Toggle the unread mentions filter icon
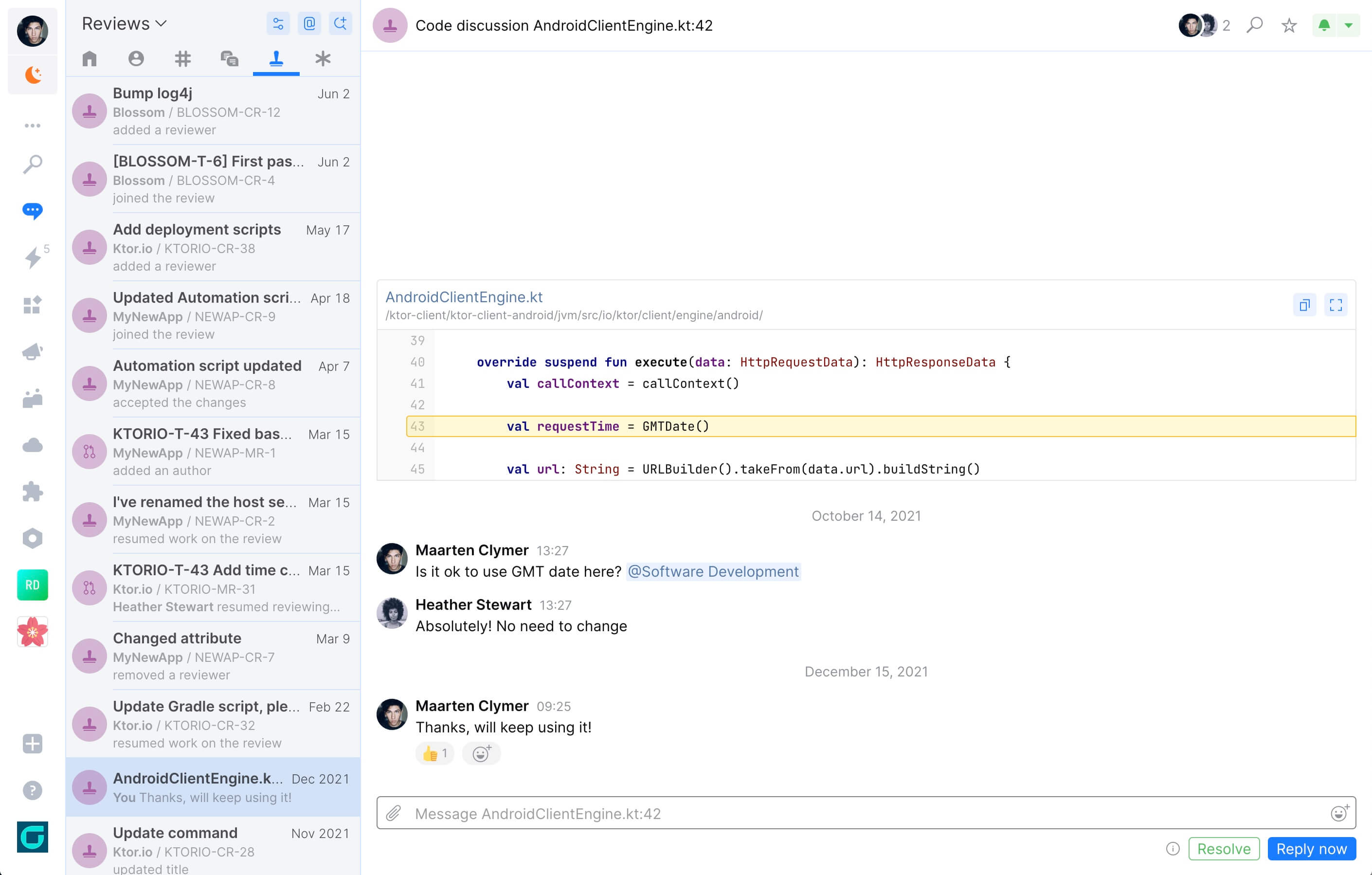 pos(309,23)
